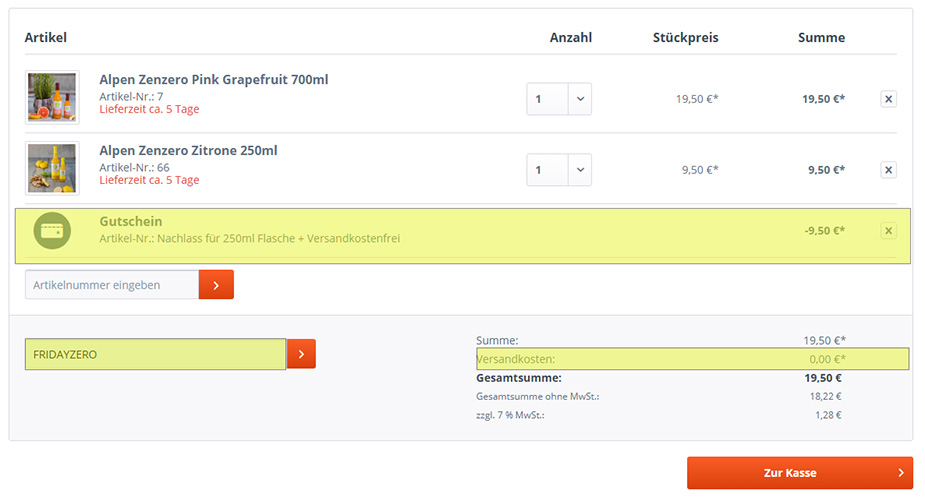Click the Gutschein title text
The width and height of the screenshot is (925, 501).
131,221
